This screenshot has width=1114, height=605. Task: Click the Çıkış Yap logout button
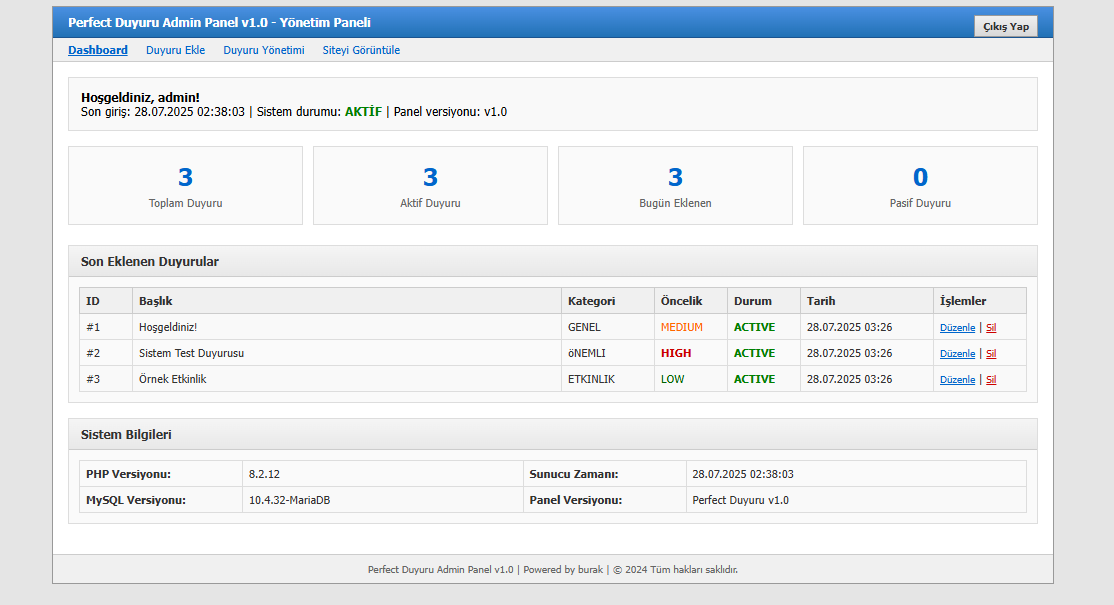pyautogui.click(x=1005, y=26)
